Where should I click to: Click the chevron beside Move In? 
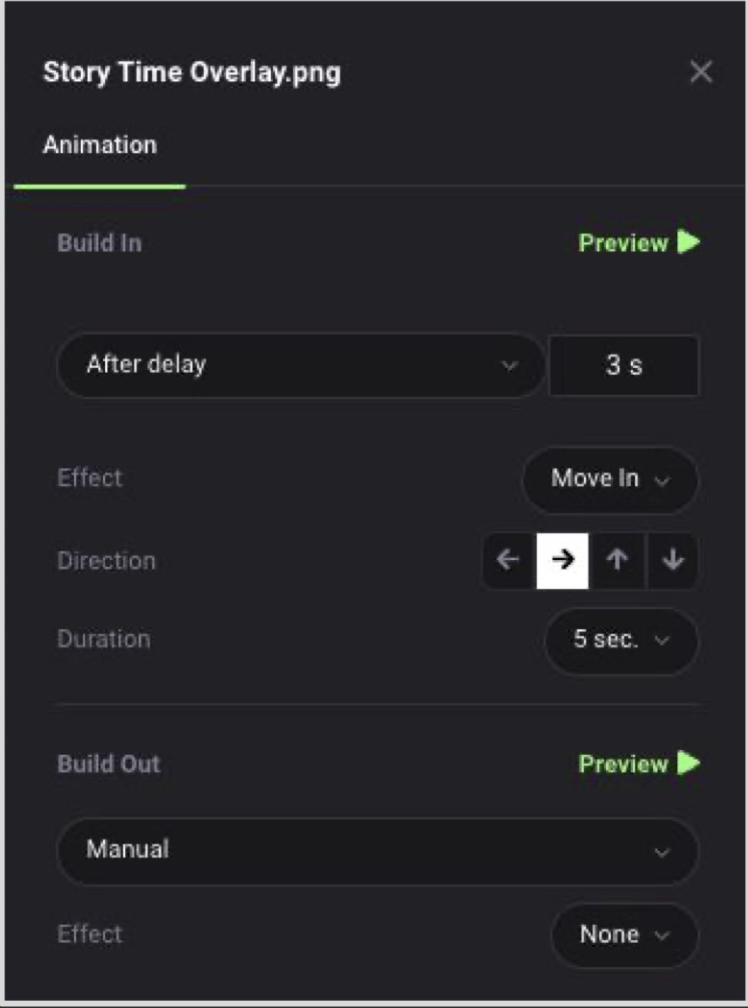pyautogui.click(x=662, y=480)
